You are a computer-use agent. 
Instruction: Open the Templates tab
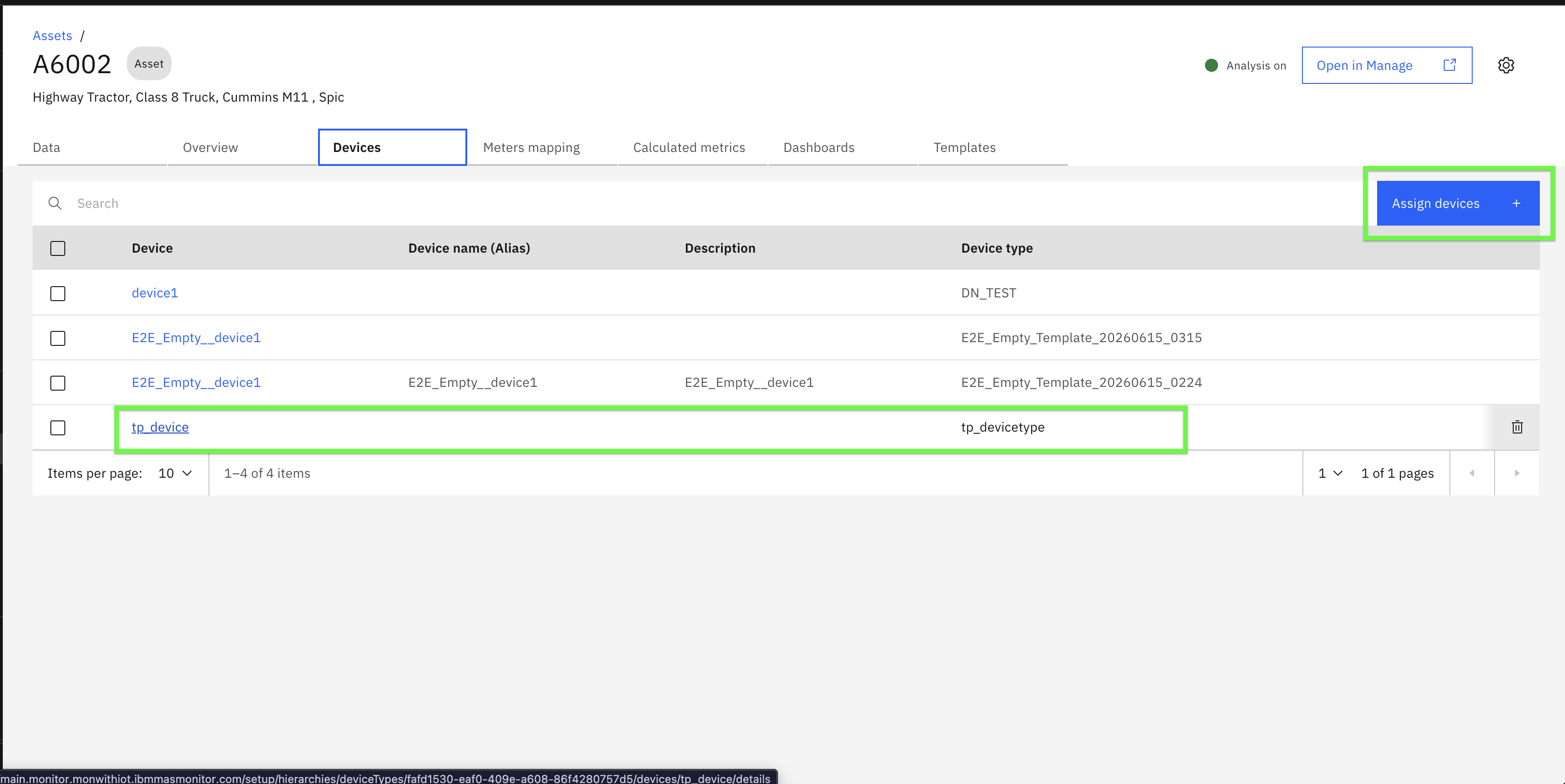point(993,148)
